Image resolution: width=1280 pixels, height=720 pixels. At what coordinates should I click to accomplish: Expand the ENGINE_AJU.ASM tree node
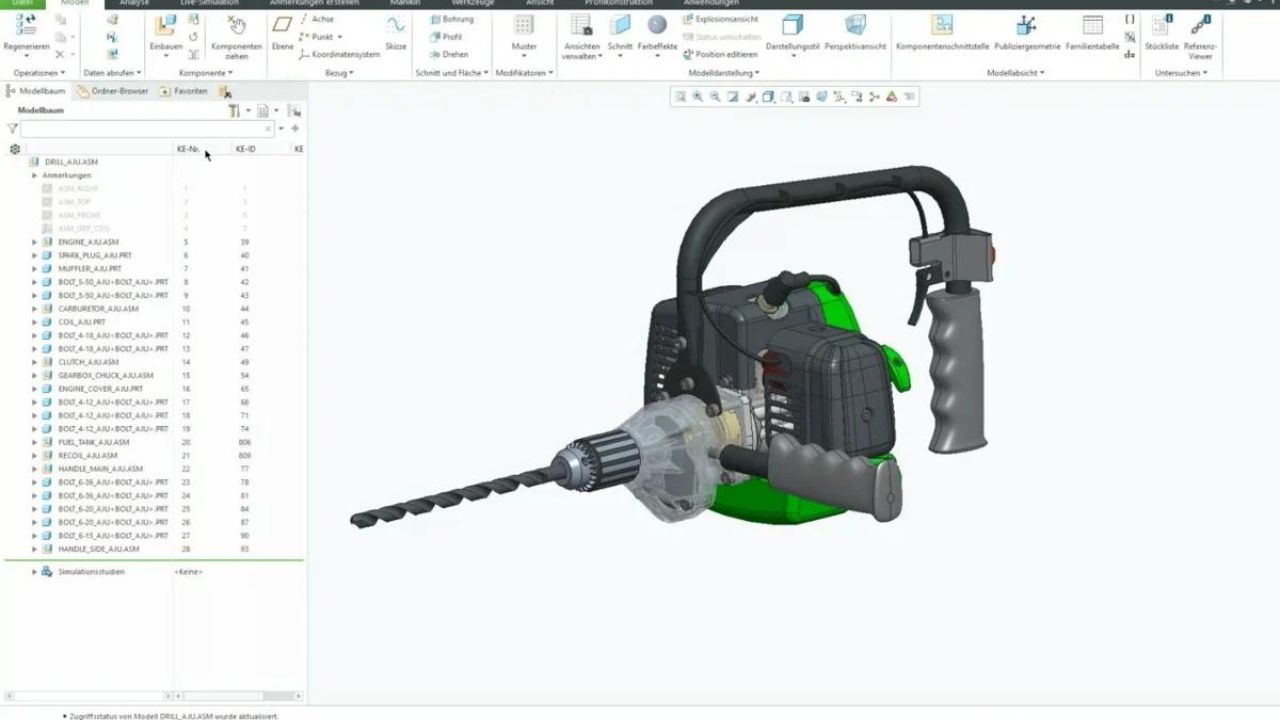tap(33, 241)
